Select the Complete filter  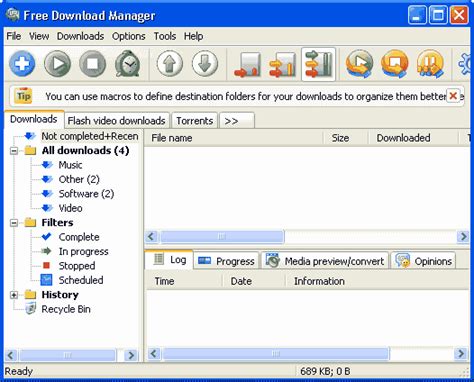coord(79,237)
